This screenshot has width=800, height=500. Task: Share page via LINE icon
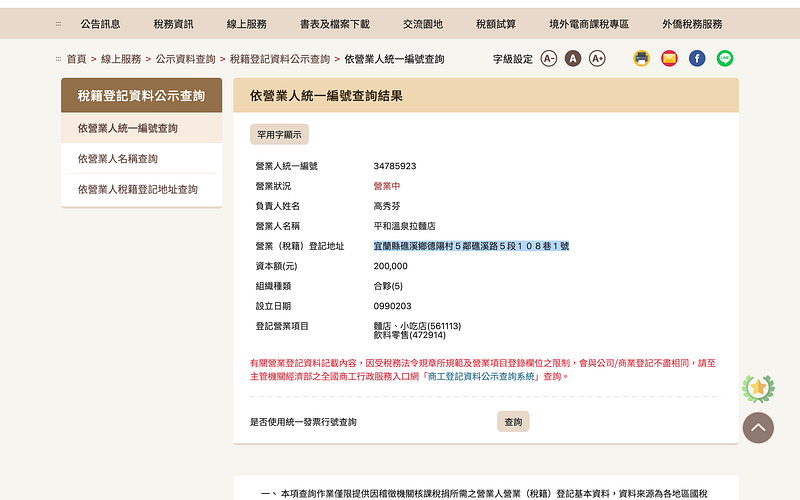tap(724, 59)
